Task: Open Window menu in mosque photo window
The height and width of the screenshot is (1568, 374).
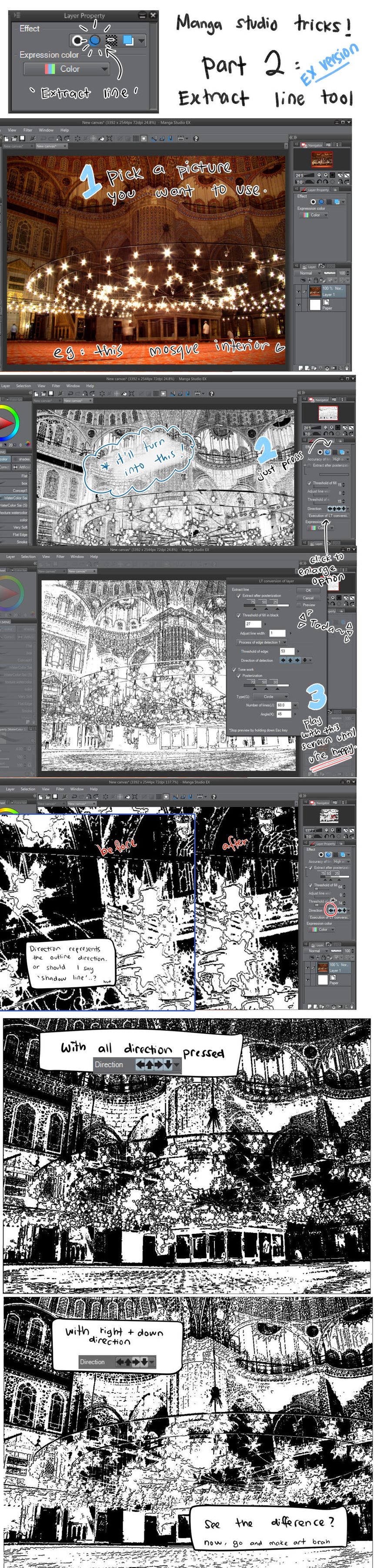Action: (x=46, y=130)
